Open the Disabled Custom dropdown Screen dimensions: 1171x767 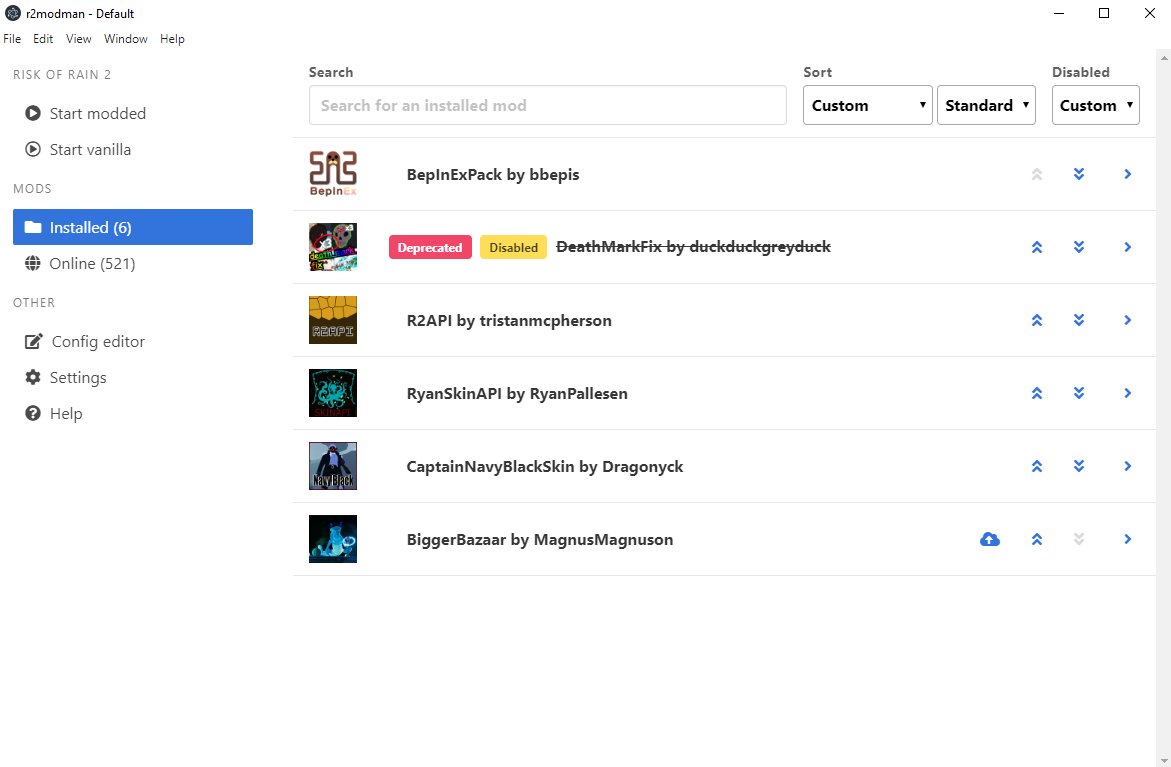(x=1096, y=105)
